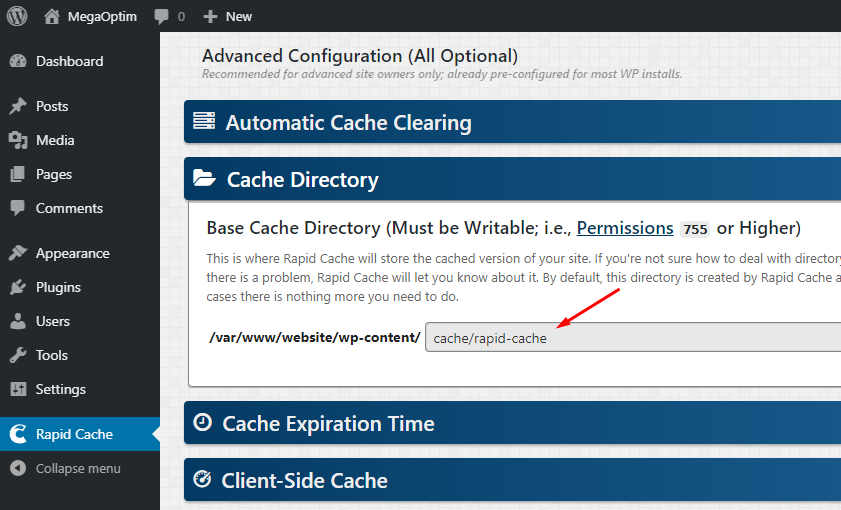Open the Plugins menu item
This screenshot has width=841, height=510.
coord(80,287)
